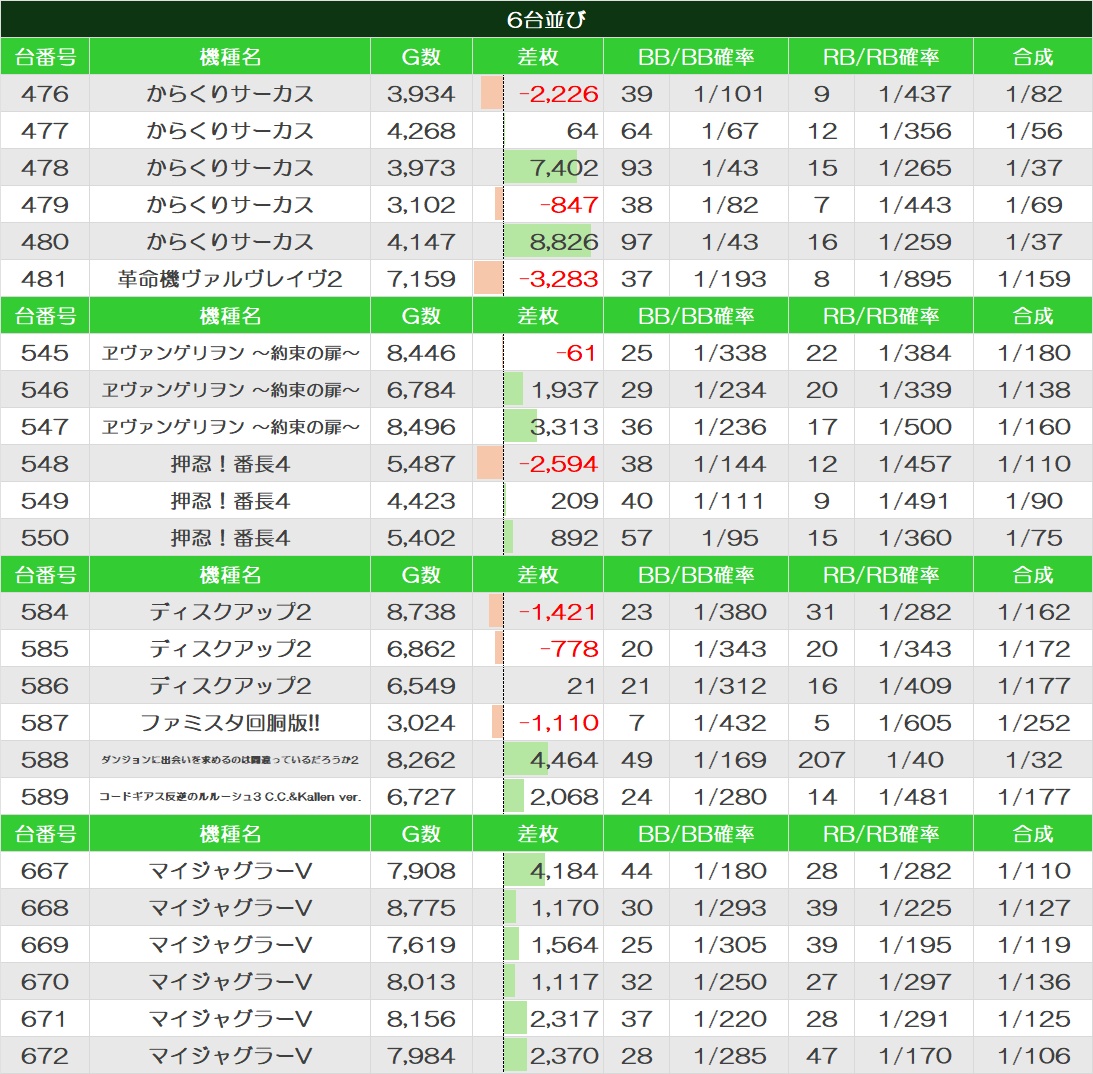
Task: Click the 差枚 value -2,594
Action: pos(558,463)
